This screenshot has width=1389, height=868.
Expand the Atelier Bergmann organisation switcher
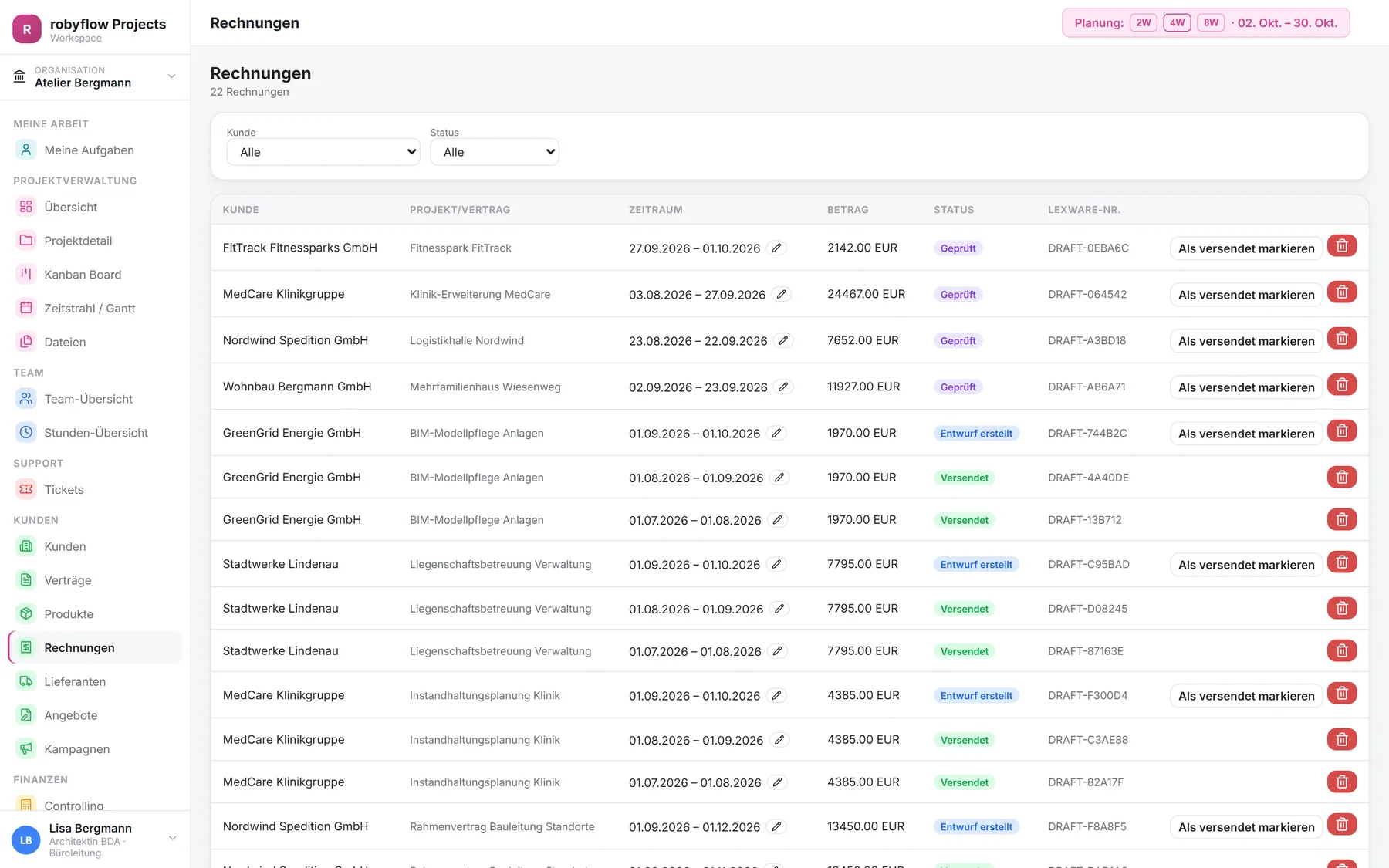pyautogui.click(x=95, y=77)
